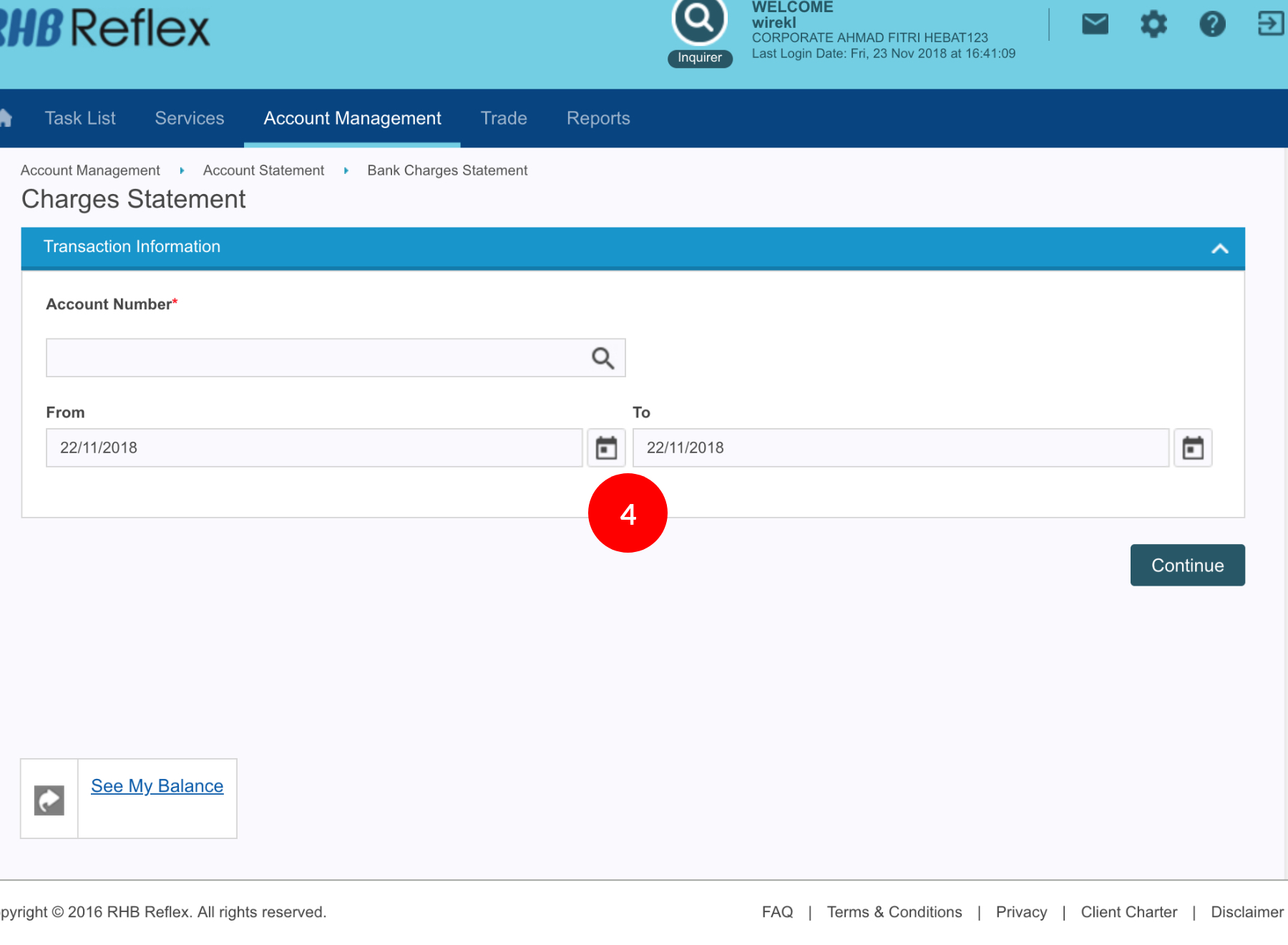The width and height of the screenshot is (1288, 945).
Task: Follow the See My Balance link
Action: pos(157,786)
